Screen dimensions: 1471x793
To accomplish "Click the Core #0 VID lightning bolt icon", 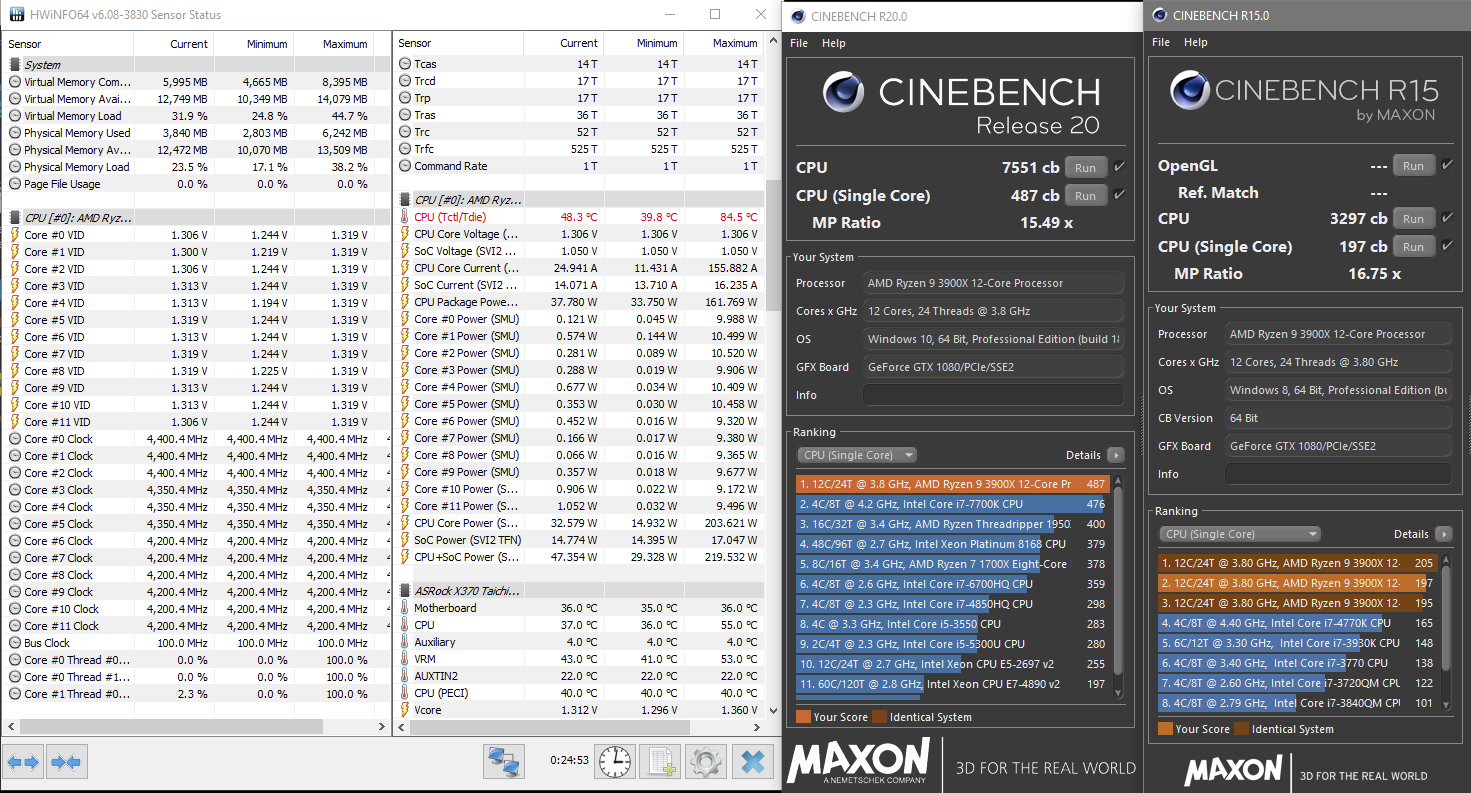I will point(14,235).
